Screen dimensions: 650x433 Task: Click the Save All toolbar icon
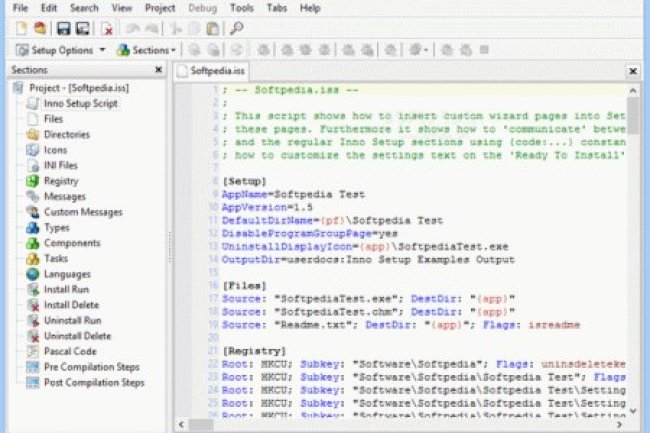pyautogui.click(x=80, y=29)
